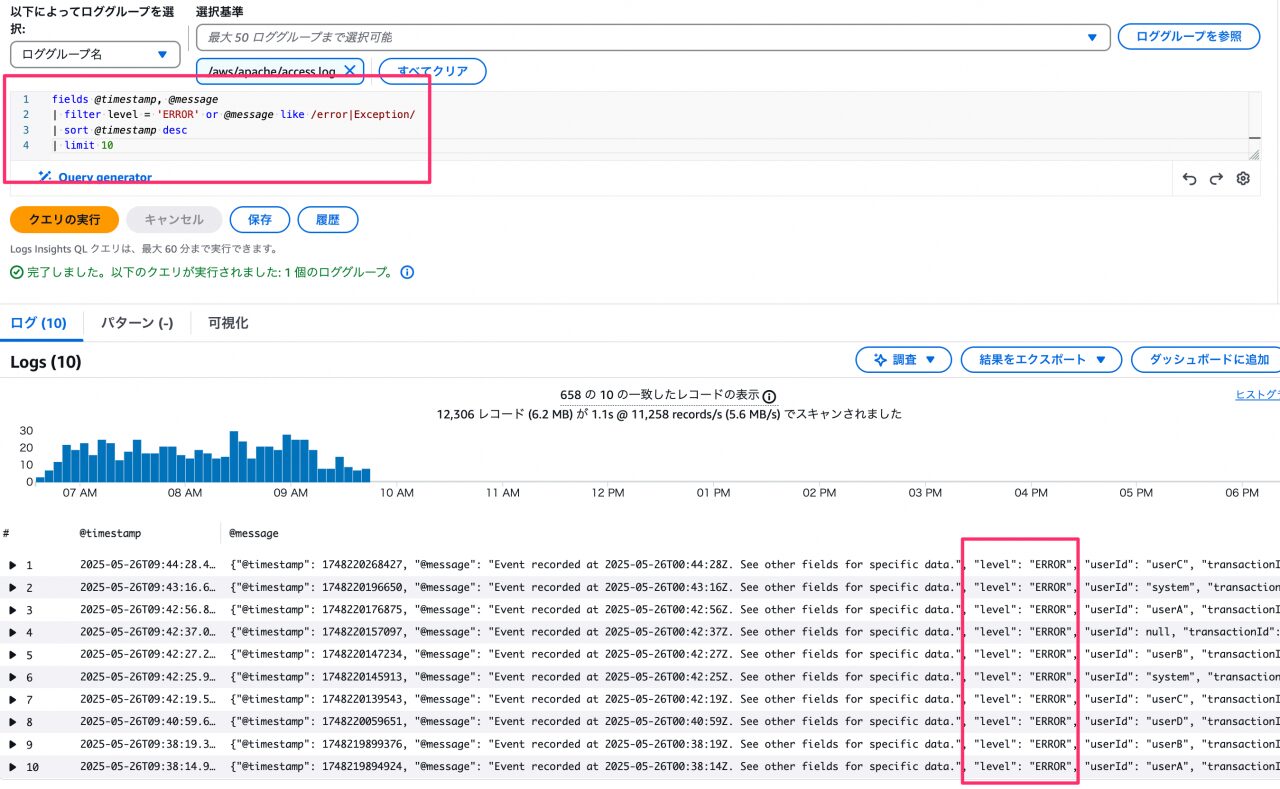
Task: Expand log row 3
Action: tap(13, 610)
